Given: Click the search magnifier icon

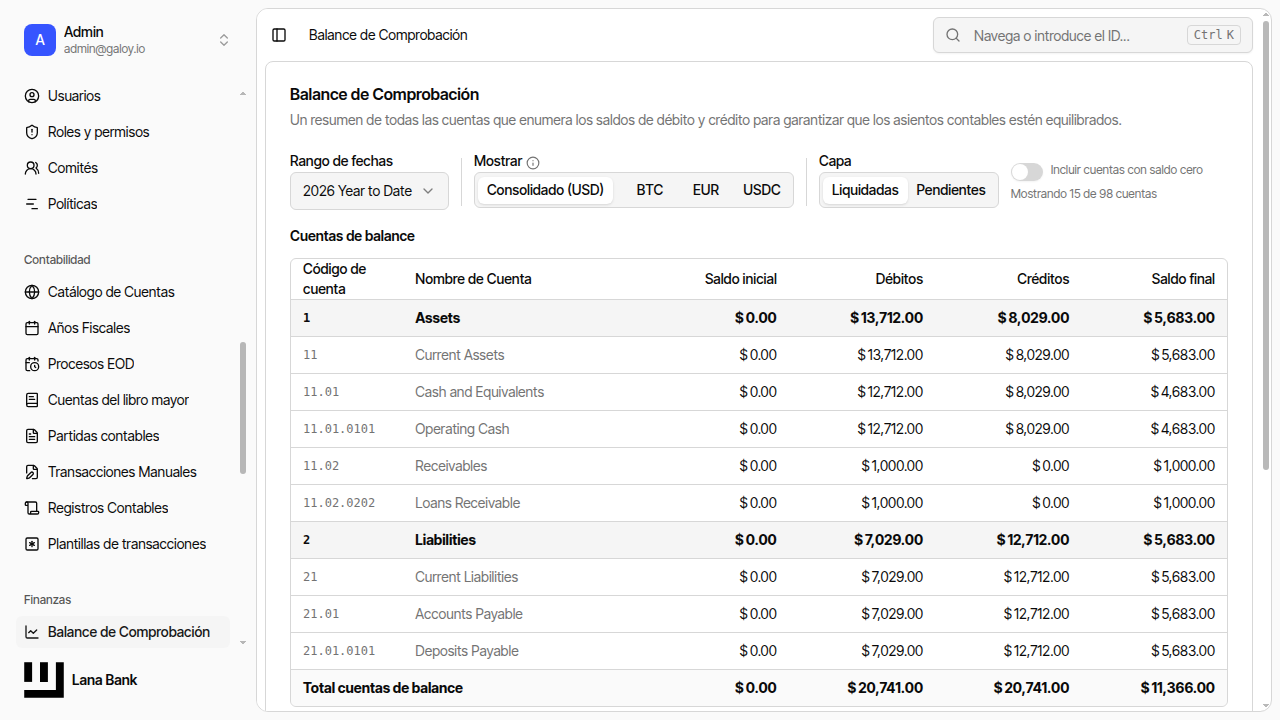Looking at the screenshot, I should [x=954, y=35].
